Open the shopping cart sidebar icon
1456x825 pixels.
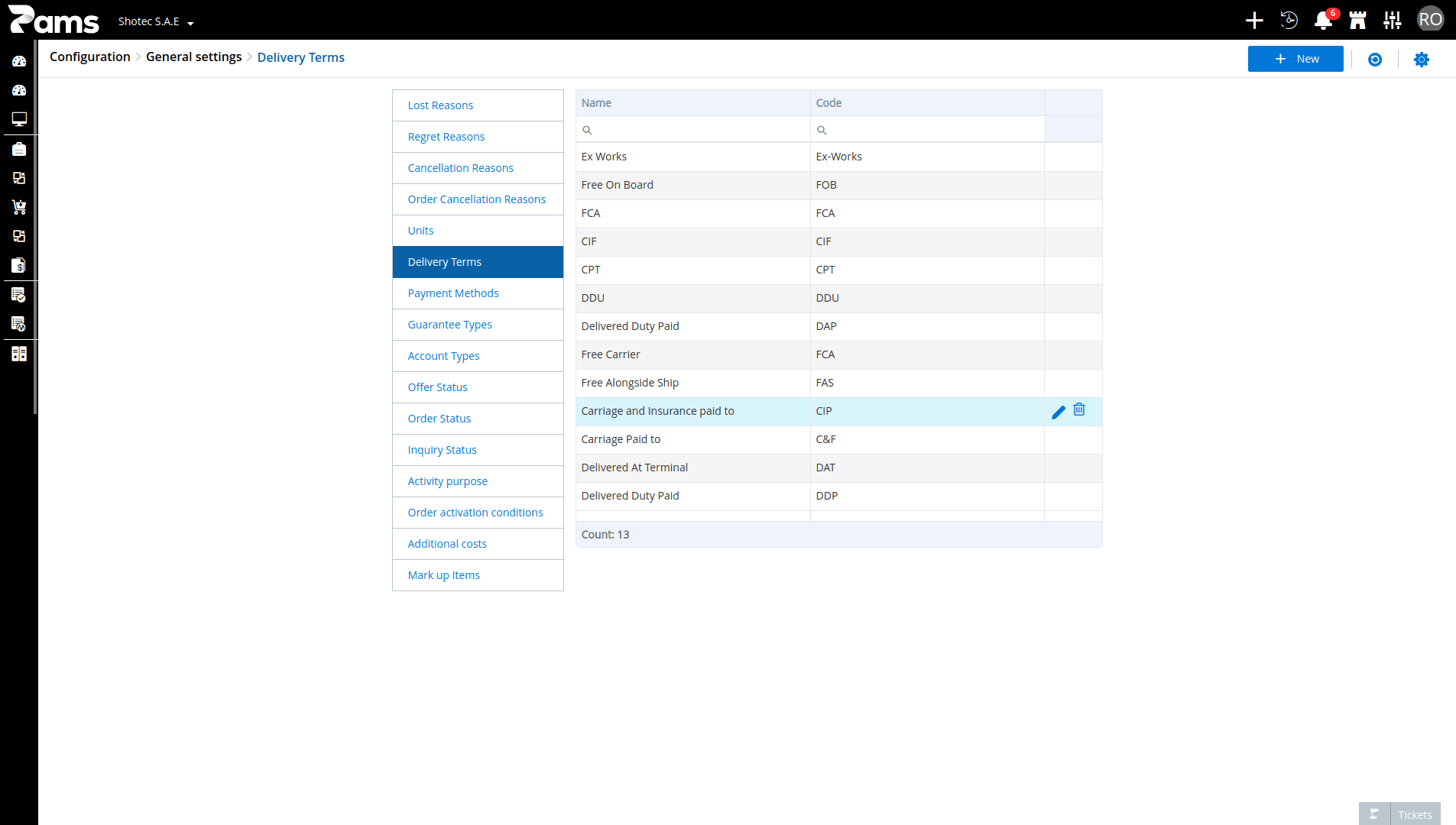click(x=19, y=207)
